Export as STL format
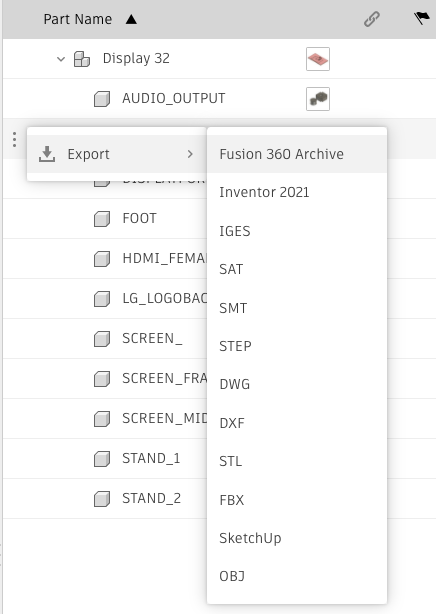Screen dimensions: 436x614 click(x=297, y=461)
